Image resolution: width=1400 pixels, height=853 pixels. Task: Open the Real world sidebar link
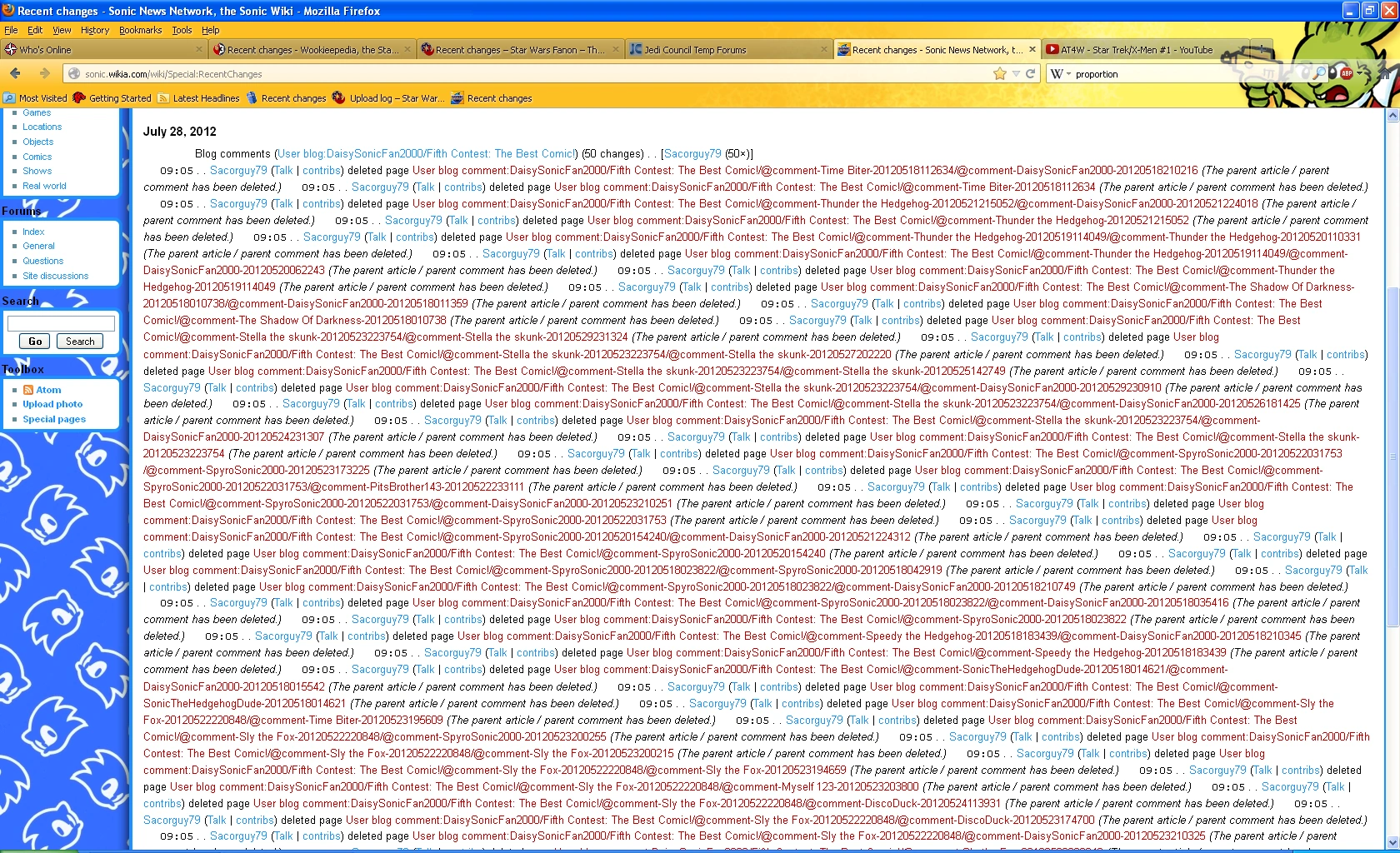pyautogui.click(x=44, y=186)
